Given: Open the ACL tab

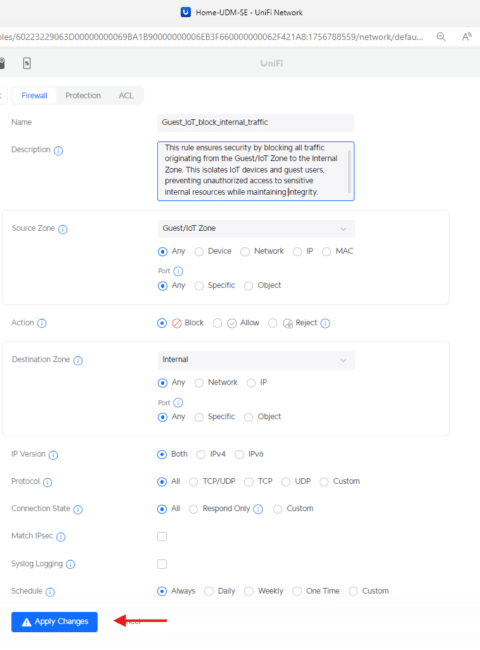Looking at the screenshot, I should [126, 95].
